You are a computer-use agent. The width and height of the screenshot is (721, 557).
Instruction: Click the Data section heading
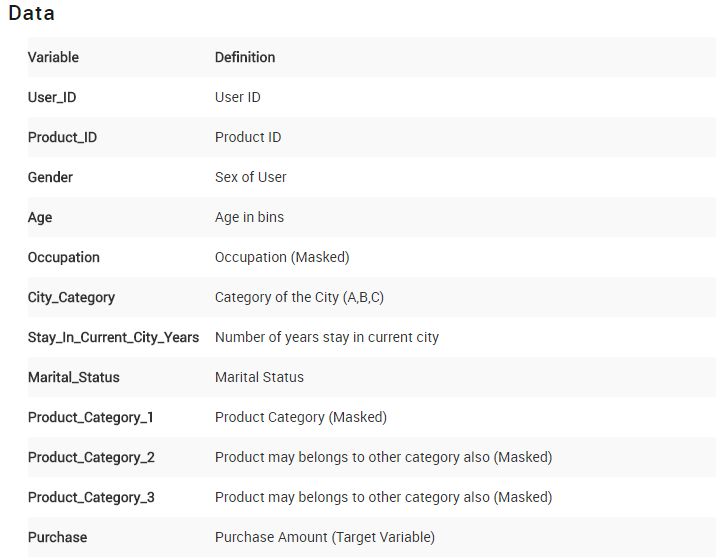point(31,14)
